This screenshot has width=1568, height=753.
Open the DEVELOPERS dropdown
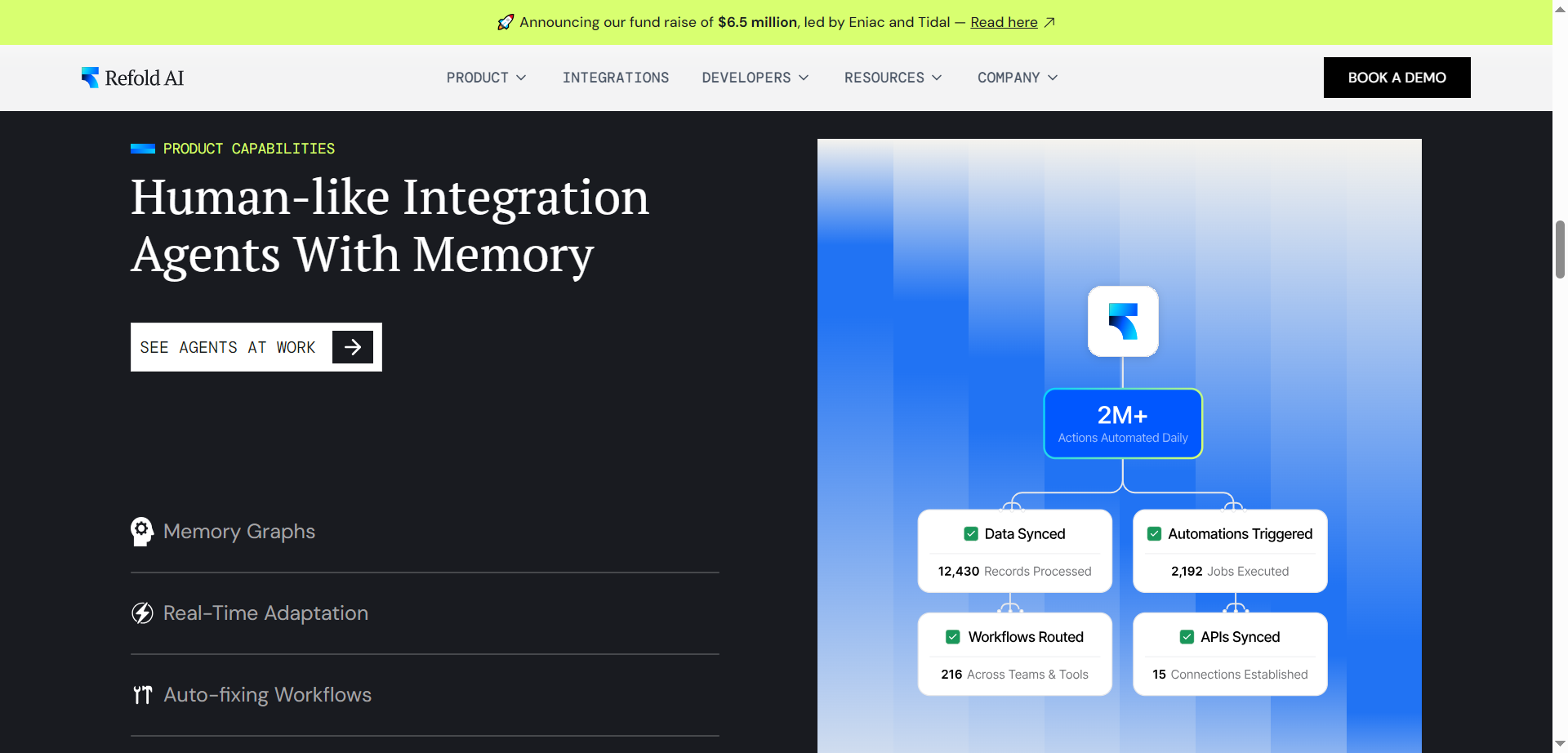point(755,78)
